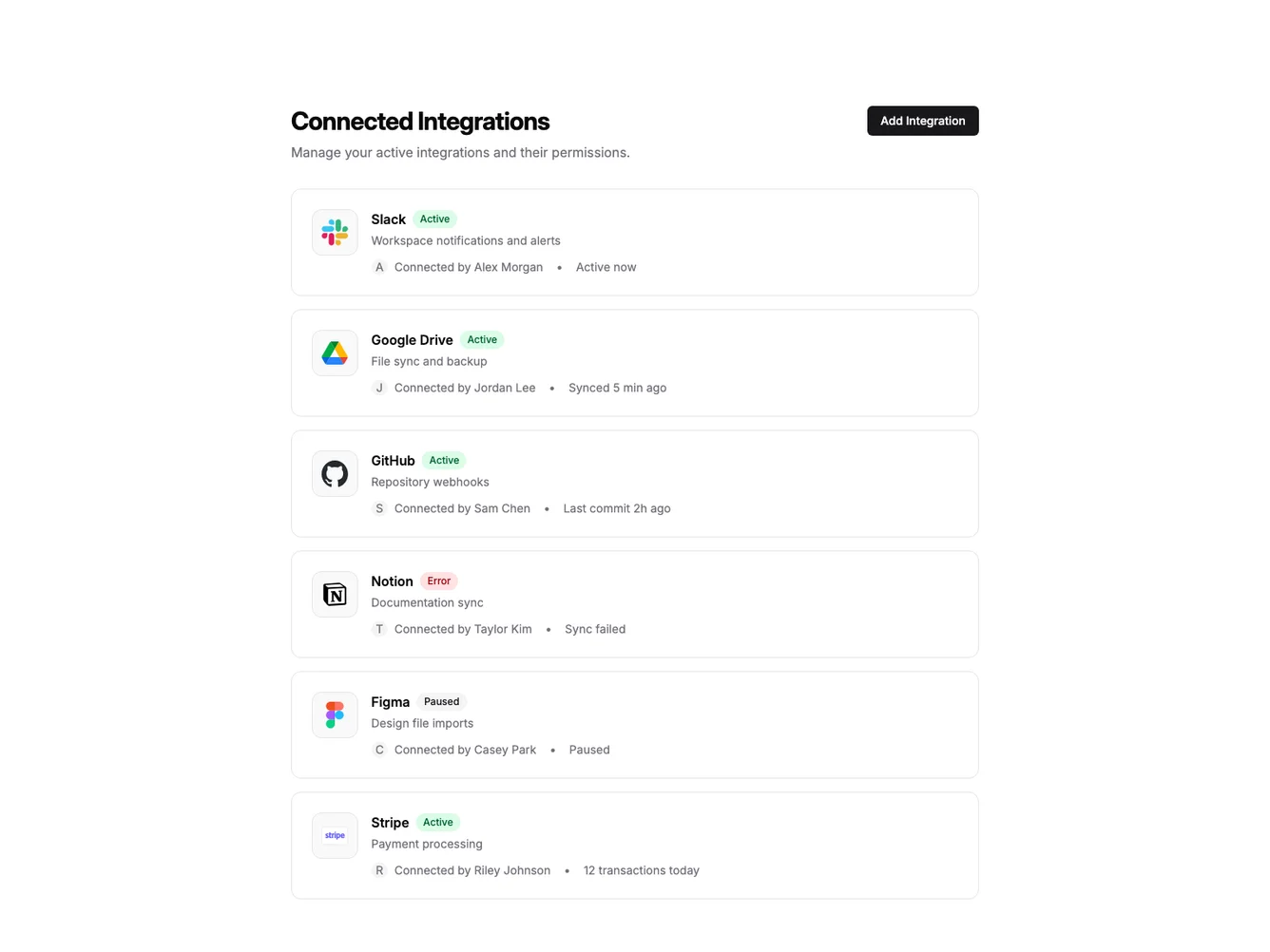
Task: Click Alex Morgan's avatar initial
Action: coord(379,267)
